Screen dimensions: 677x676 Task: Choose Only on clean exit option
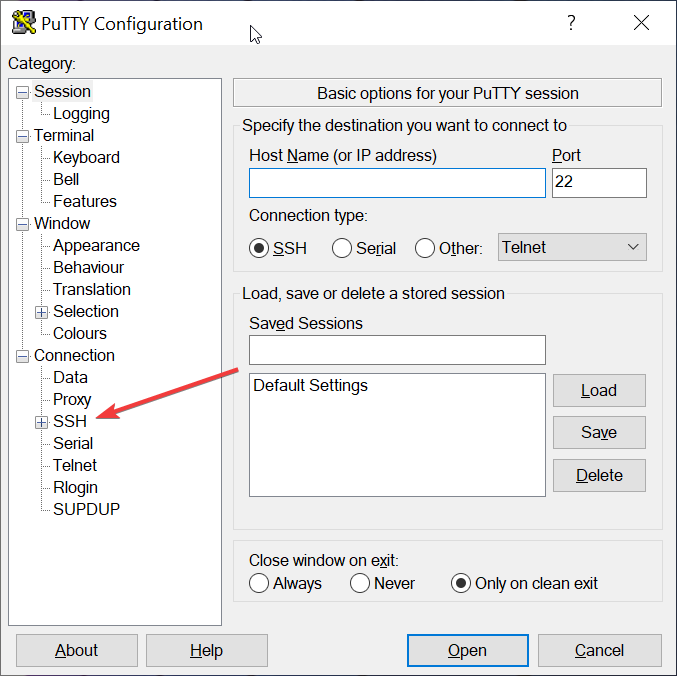tap(461, 583)
